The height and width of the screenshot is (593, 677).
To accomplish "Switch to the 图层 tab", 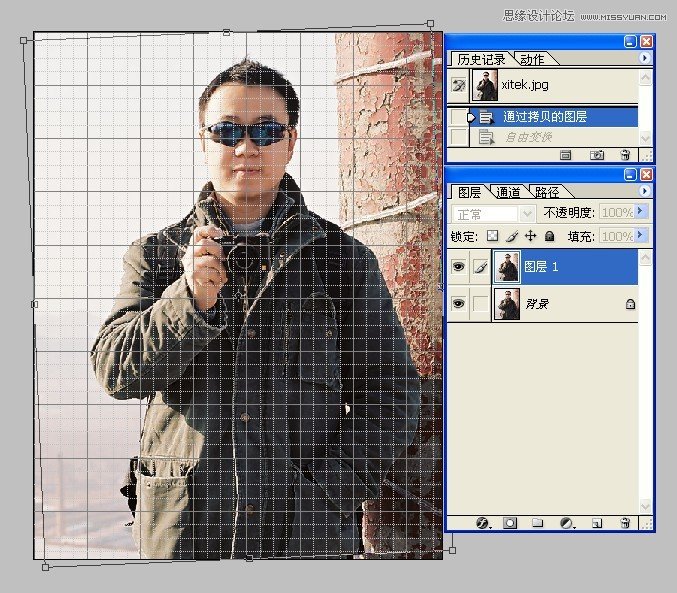I will (x=469, y=192).
